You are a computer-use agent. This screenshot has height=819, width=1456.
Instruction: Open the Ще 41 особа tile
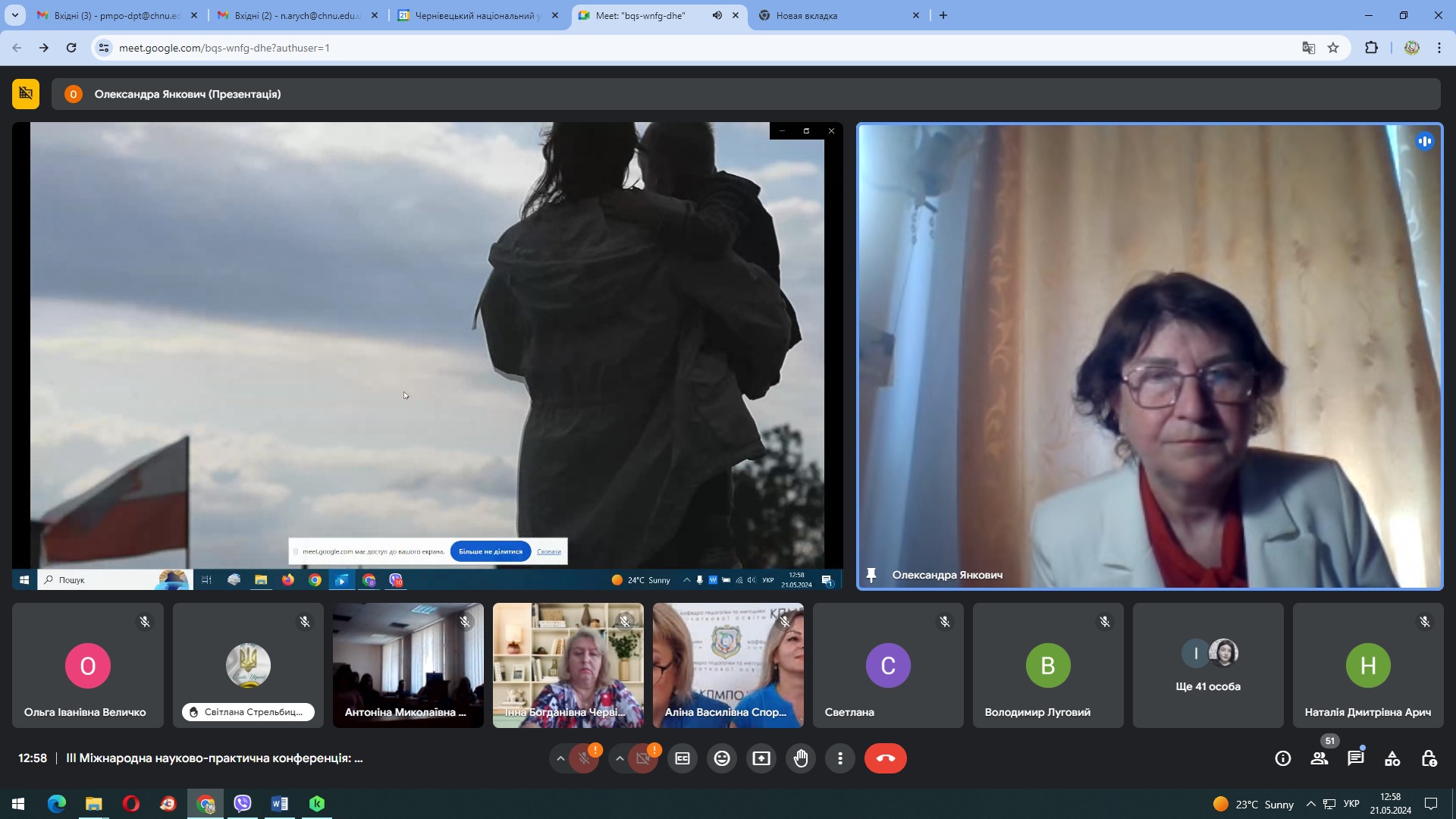click(1207, 666)
